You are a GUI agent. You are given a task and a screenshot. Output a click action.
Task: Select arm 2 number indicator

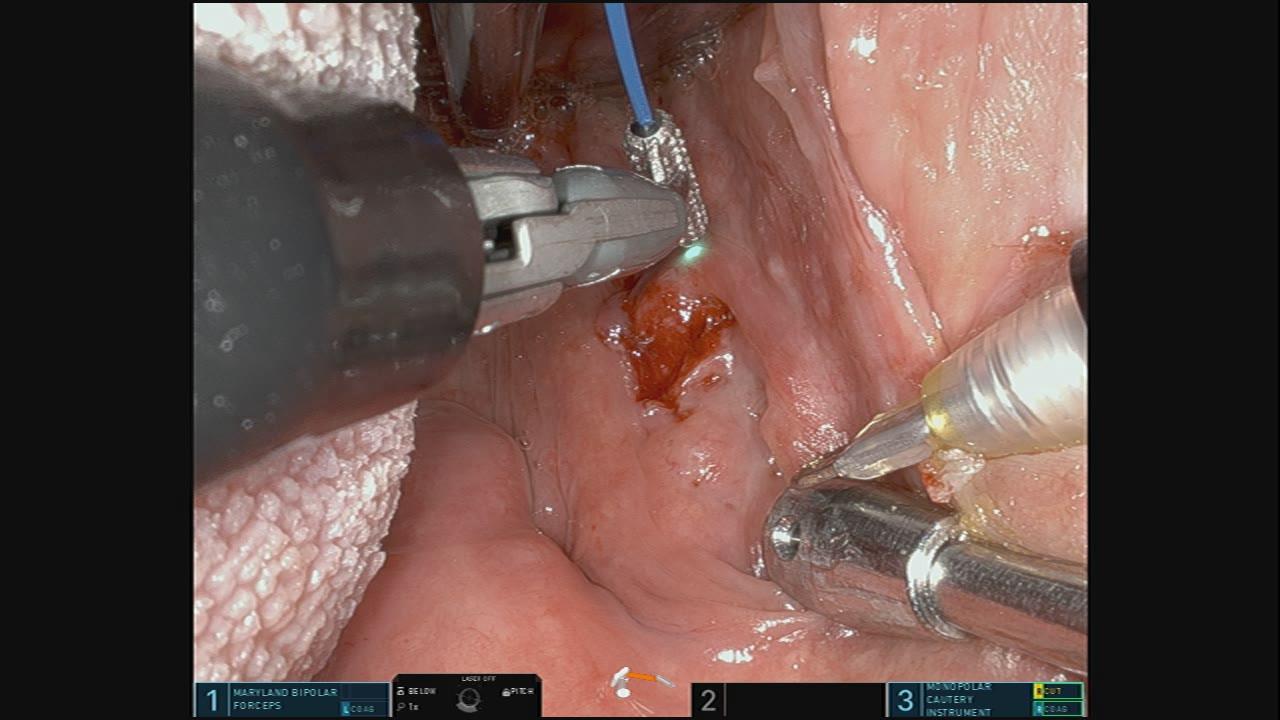pyautogui.click(x=708, y=701)
